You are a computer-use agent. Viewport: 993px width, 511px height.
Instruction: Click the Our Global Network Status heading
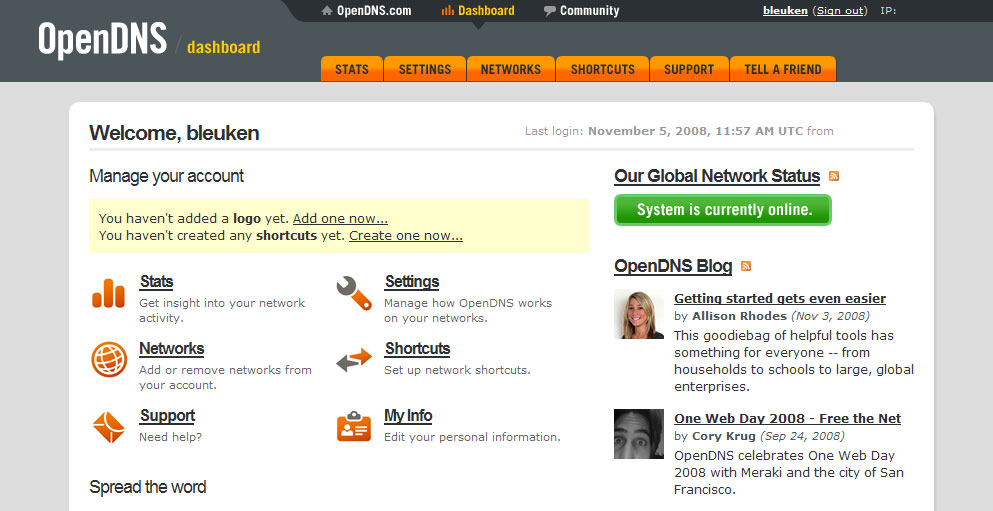coord(717,176)
